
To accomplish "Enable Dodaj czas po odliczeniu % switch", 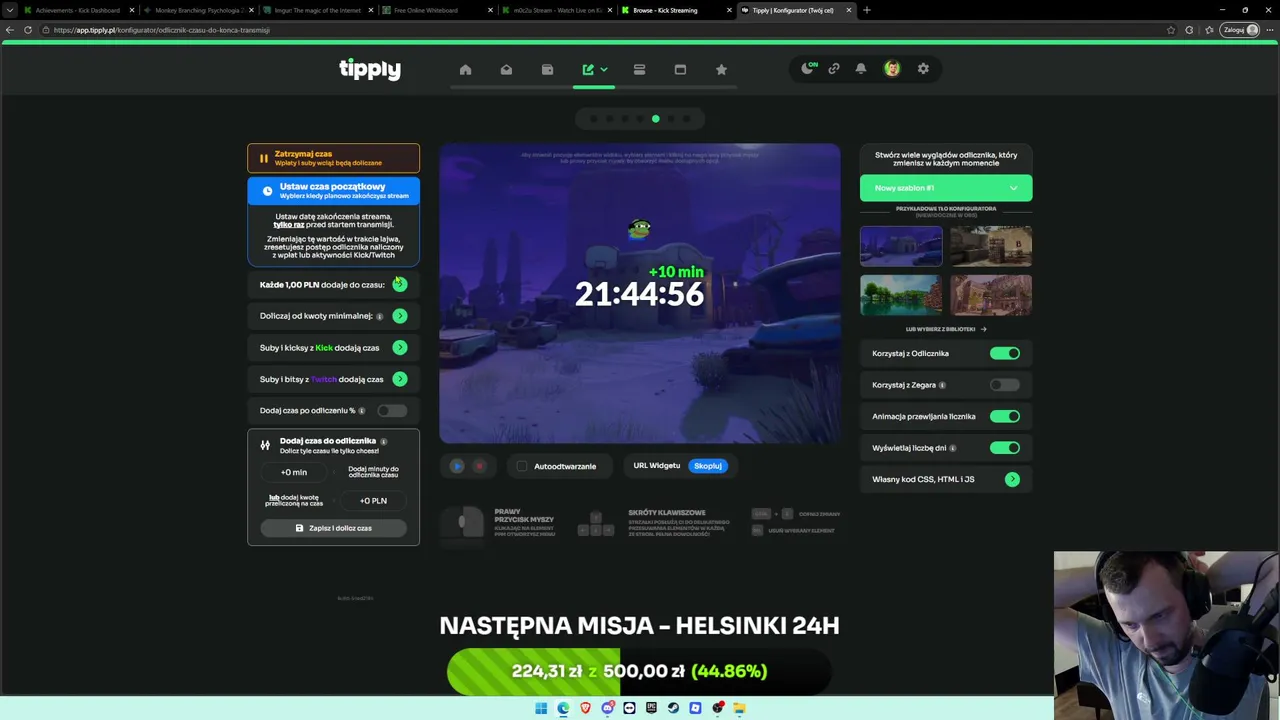I will point(392,411).
